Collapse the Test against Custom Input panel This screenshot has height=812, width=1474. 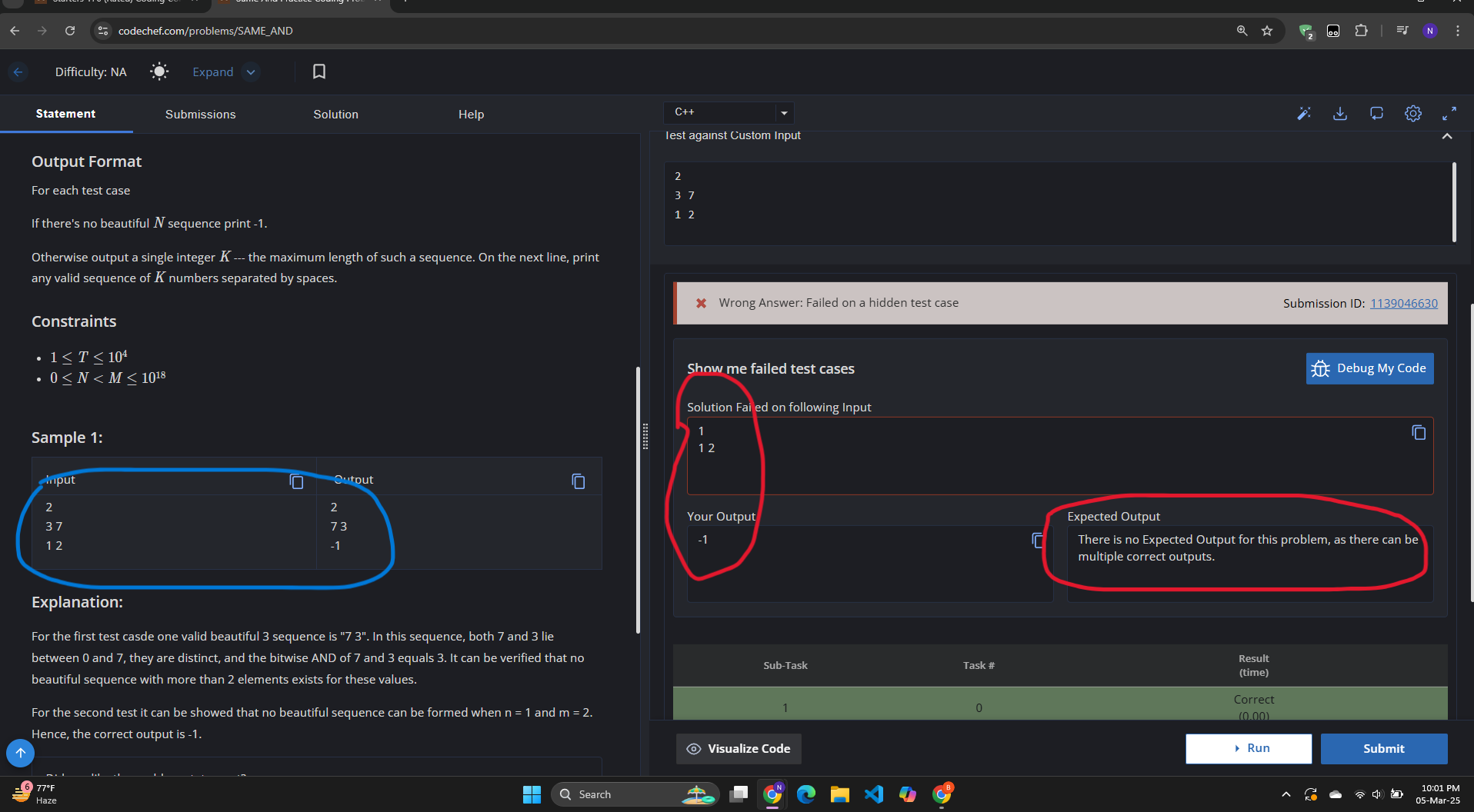pyautogui.click(x=1447, y=136)
